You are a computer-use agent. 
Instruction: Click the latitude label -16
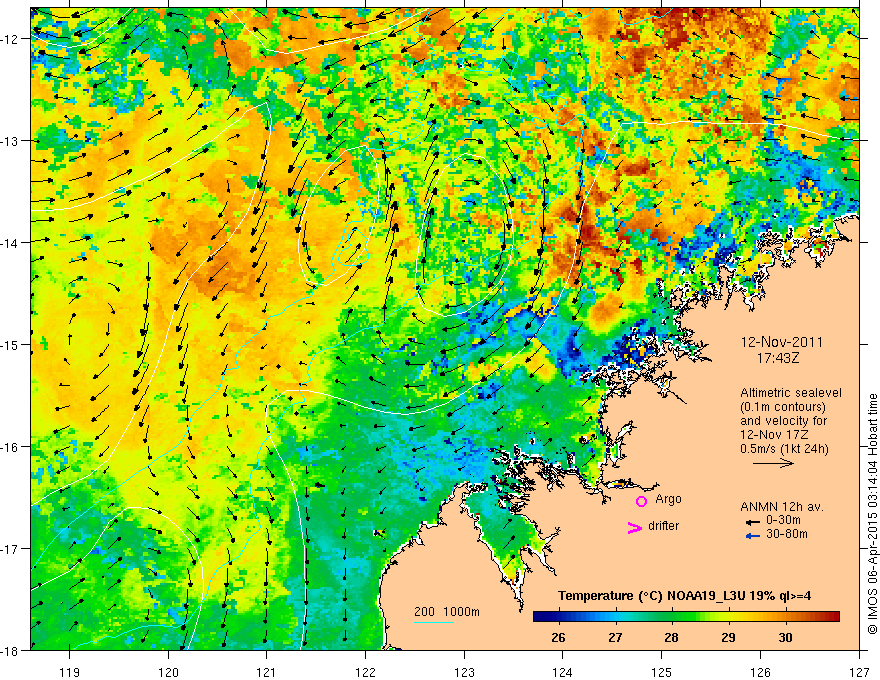point(10,447)
